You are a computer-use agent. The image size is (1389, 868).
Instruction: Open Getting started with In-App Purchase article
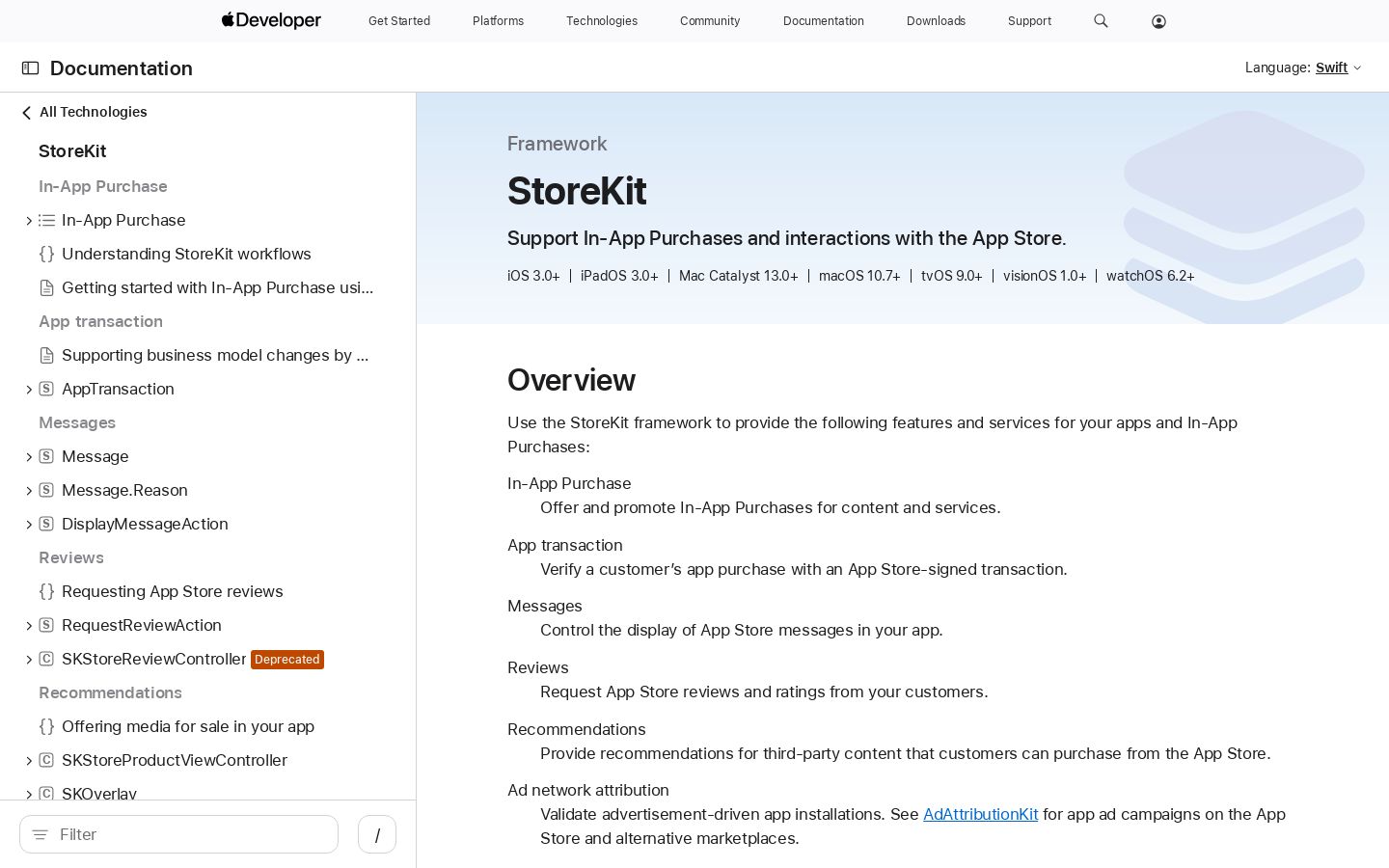coord(217,288)
